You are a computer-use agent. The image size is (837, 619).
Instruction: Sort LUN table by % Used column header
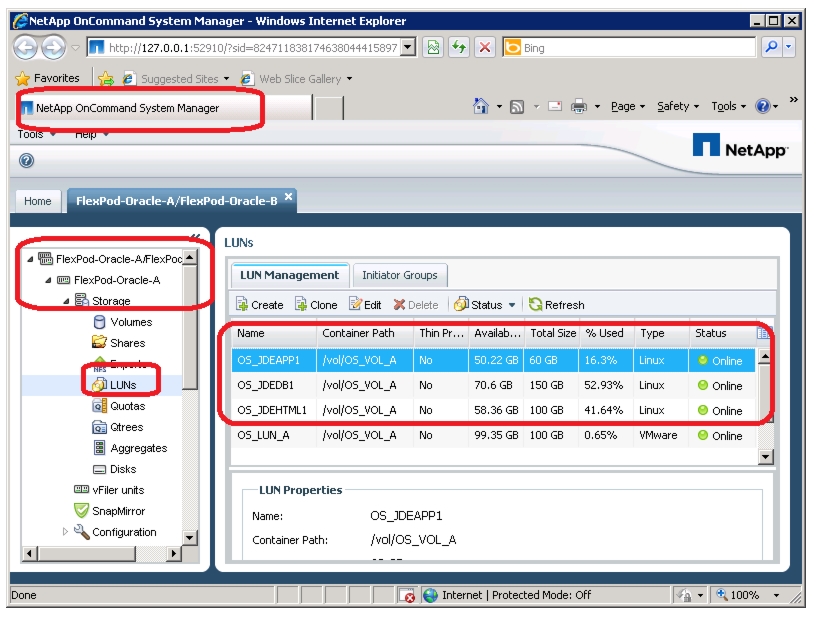(x=606, y=333)
